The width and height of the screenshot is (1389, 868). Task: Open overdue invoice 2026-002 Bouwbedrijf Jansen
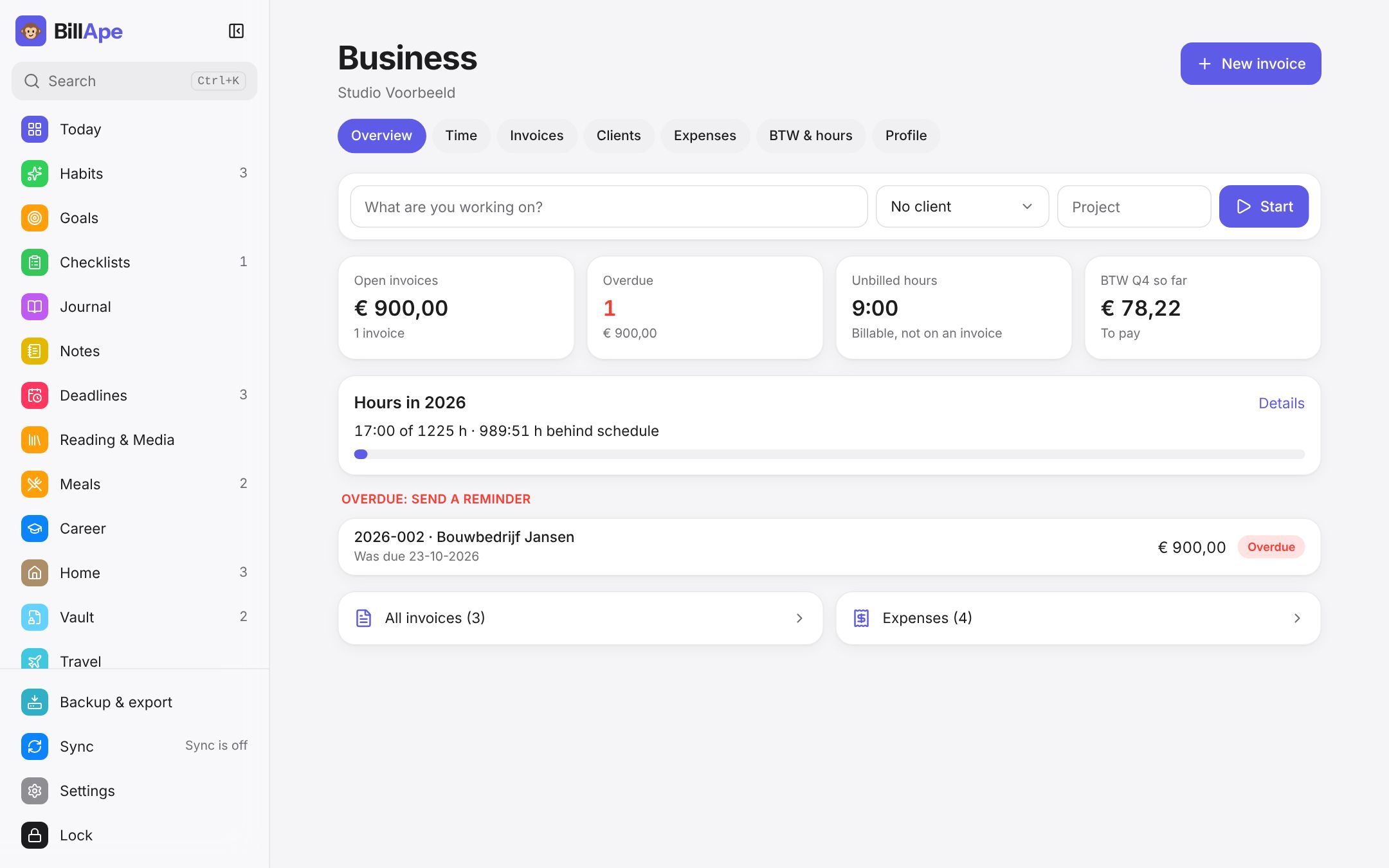[x=829, y=547]
